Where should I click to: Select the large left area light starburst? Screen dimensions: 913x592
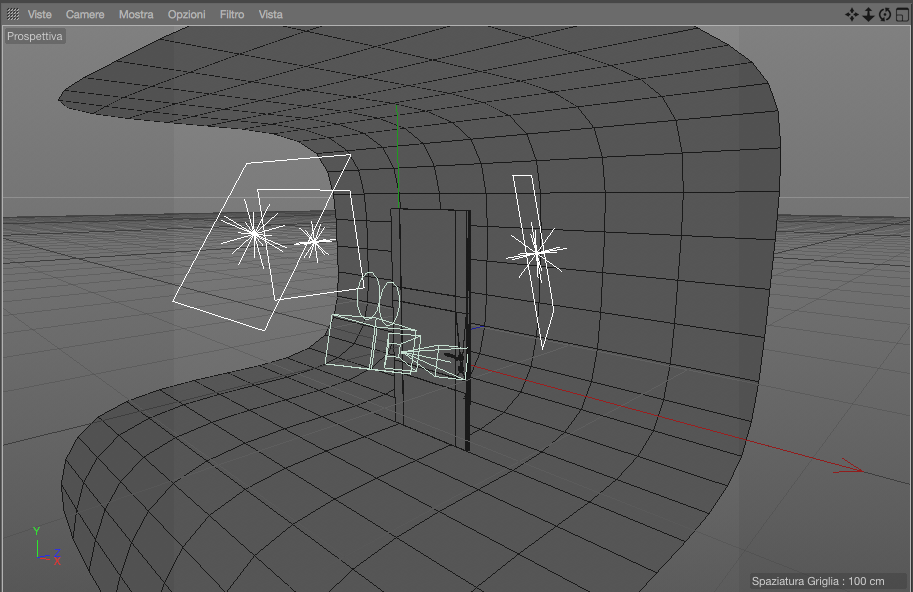(x=254, y=235)
